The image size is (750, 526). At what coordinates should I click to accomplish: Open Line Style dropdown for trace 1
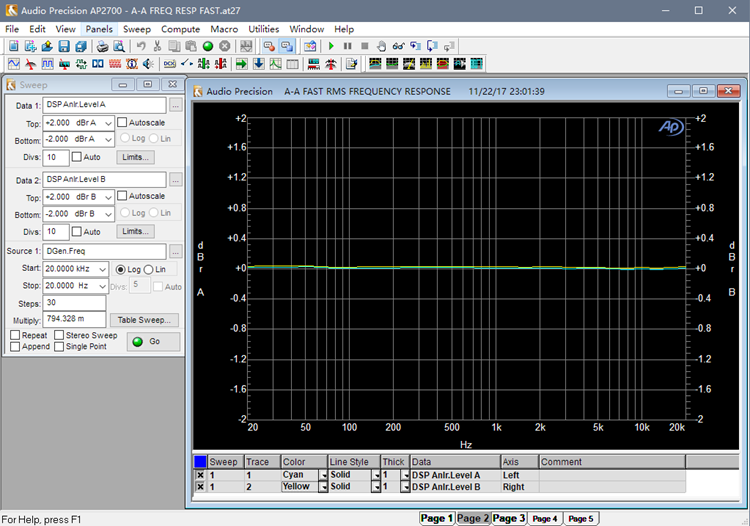(x=376, y=475)
